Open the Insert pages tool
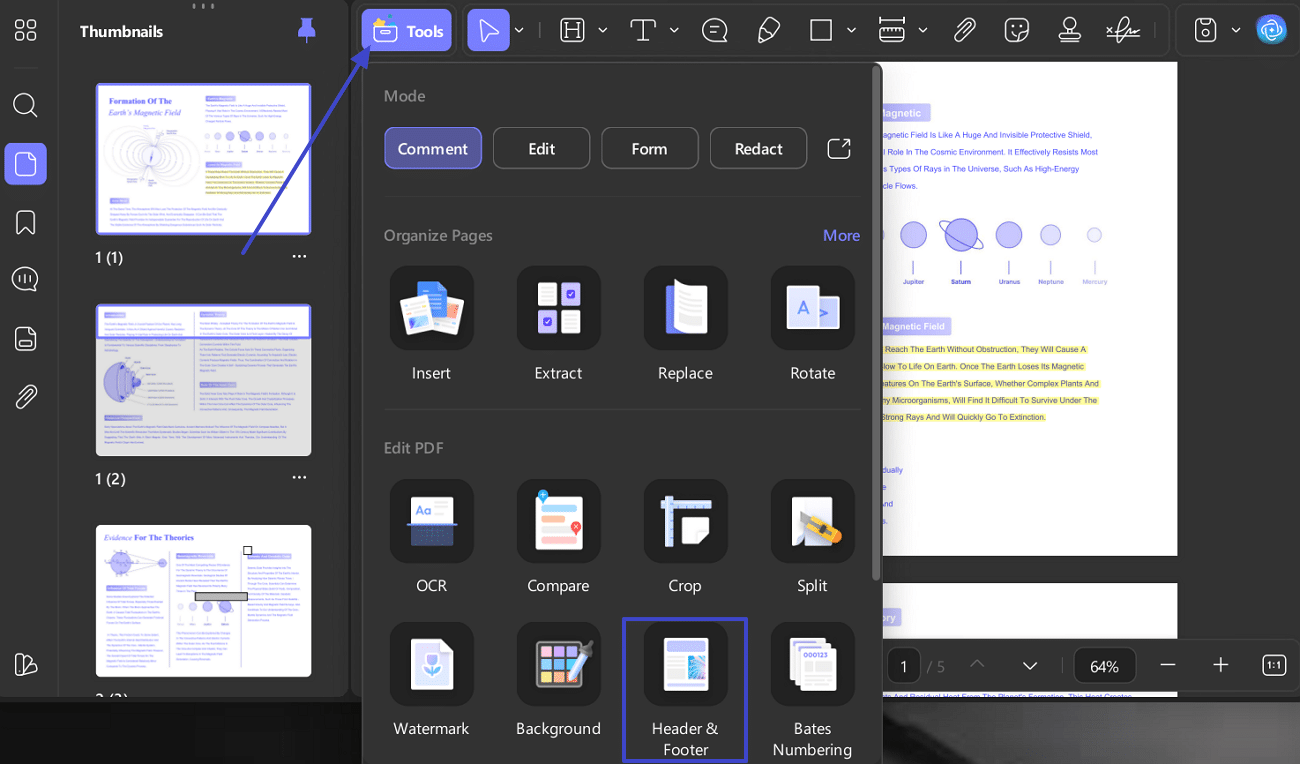1300x764 pixels. (x=431, y=308)
